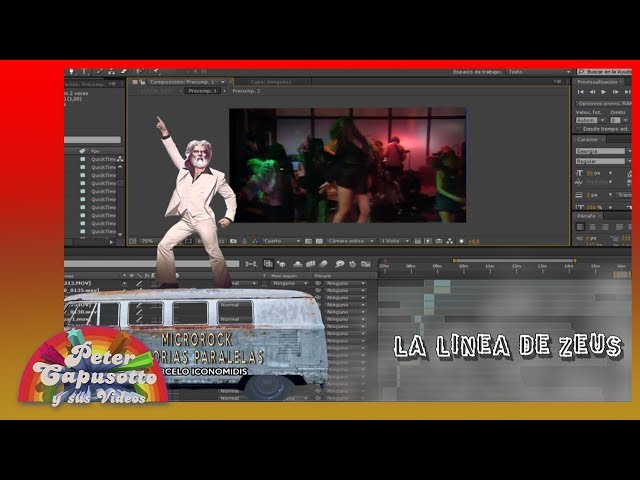Click the Brainstorm icon in timeline
This screenshot has width=640, height=480.
(x=340, y=264)
